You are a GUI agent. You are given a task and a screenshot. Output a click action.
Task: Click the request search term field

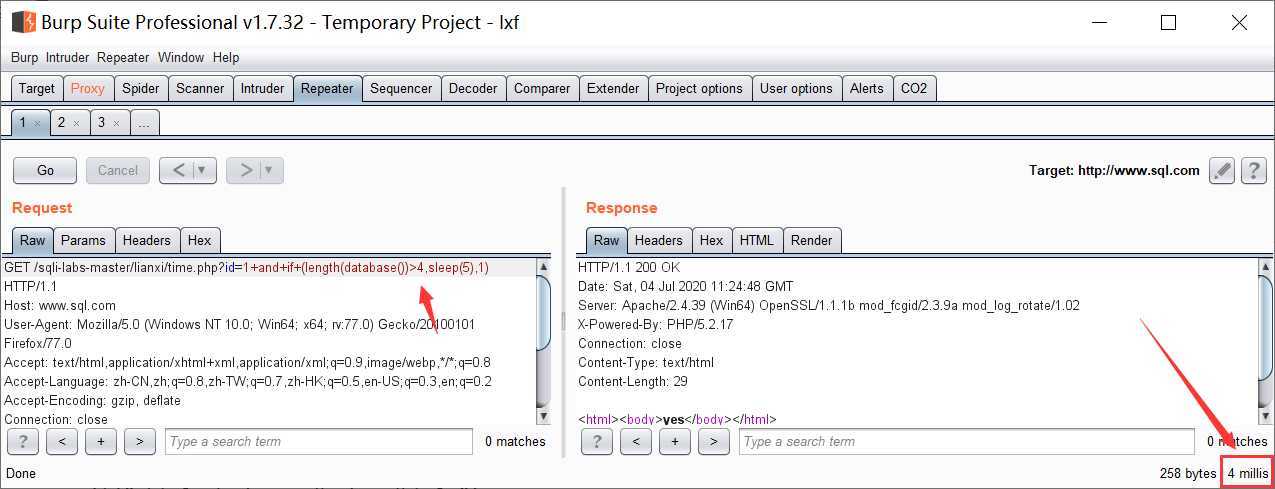319,441
